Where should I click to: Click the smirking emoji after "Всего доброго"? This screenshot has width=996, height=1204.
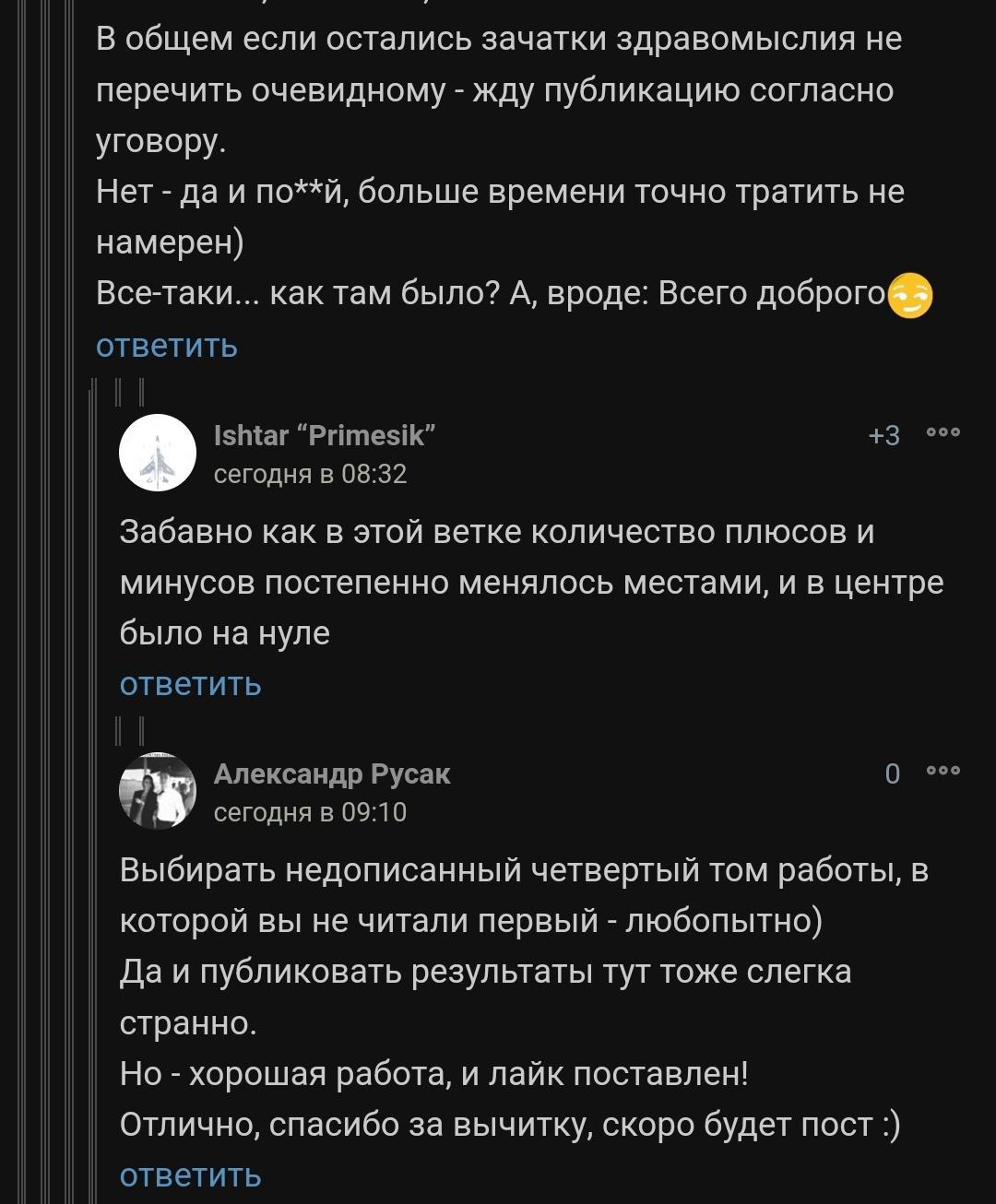point(910,295)
